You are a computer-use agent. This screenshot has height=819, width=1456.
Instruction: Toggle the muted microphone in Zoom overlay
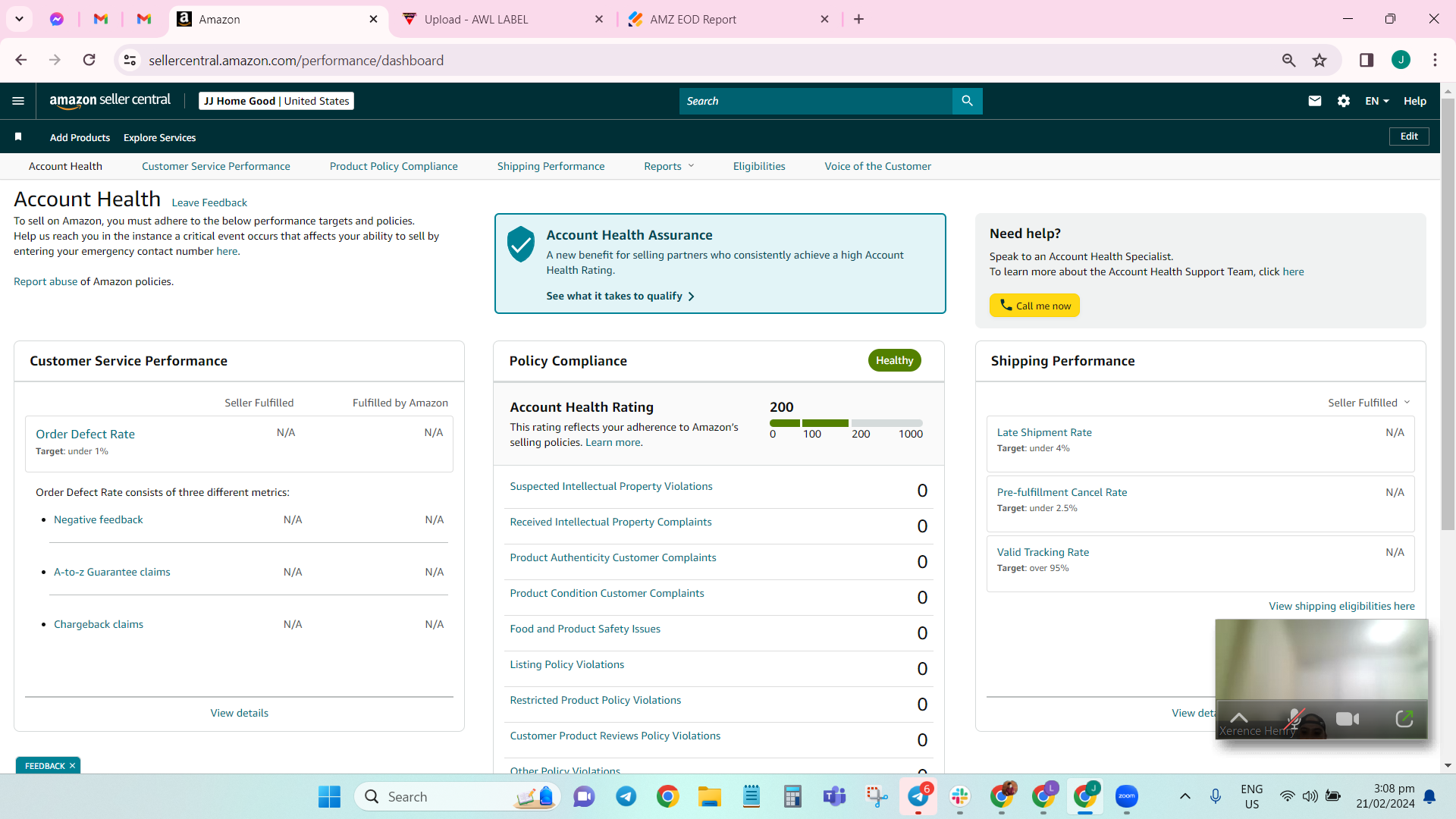point(1294,718)
